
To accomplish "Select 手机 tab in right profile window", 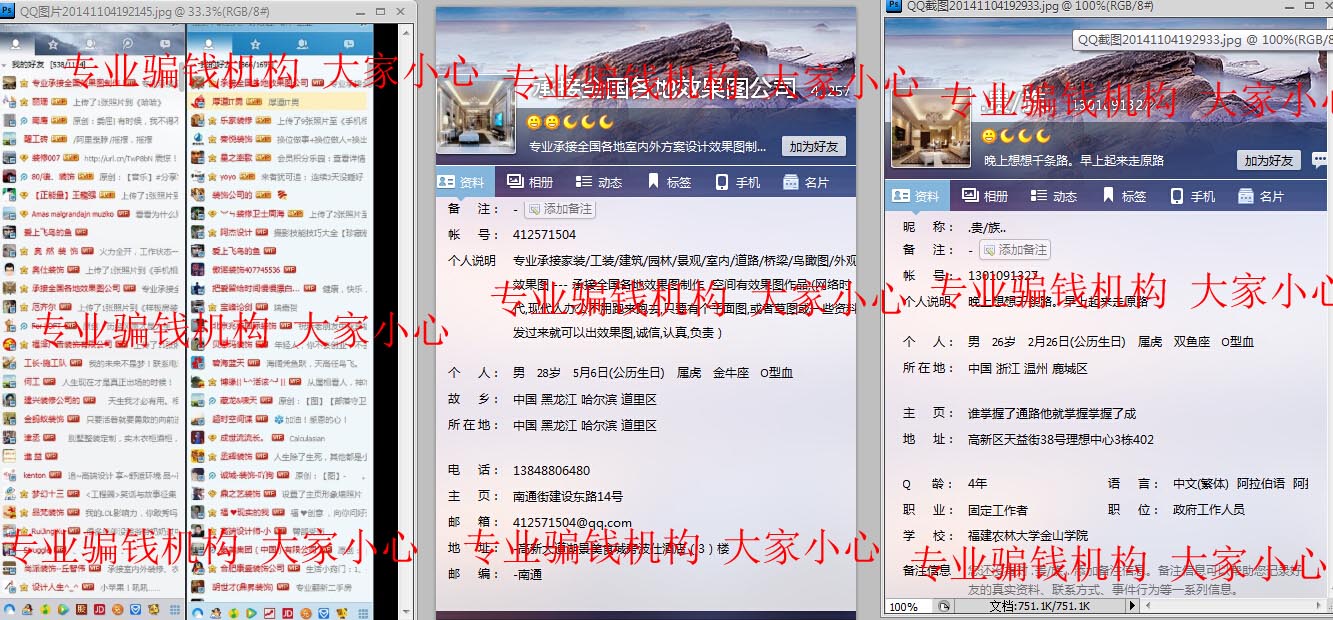I will [1192, 196].
